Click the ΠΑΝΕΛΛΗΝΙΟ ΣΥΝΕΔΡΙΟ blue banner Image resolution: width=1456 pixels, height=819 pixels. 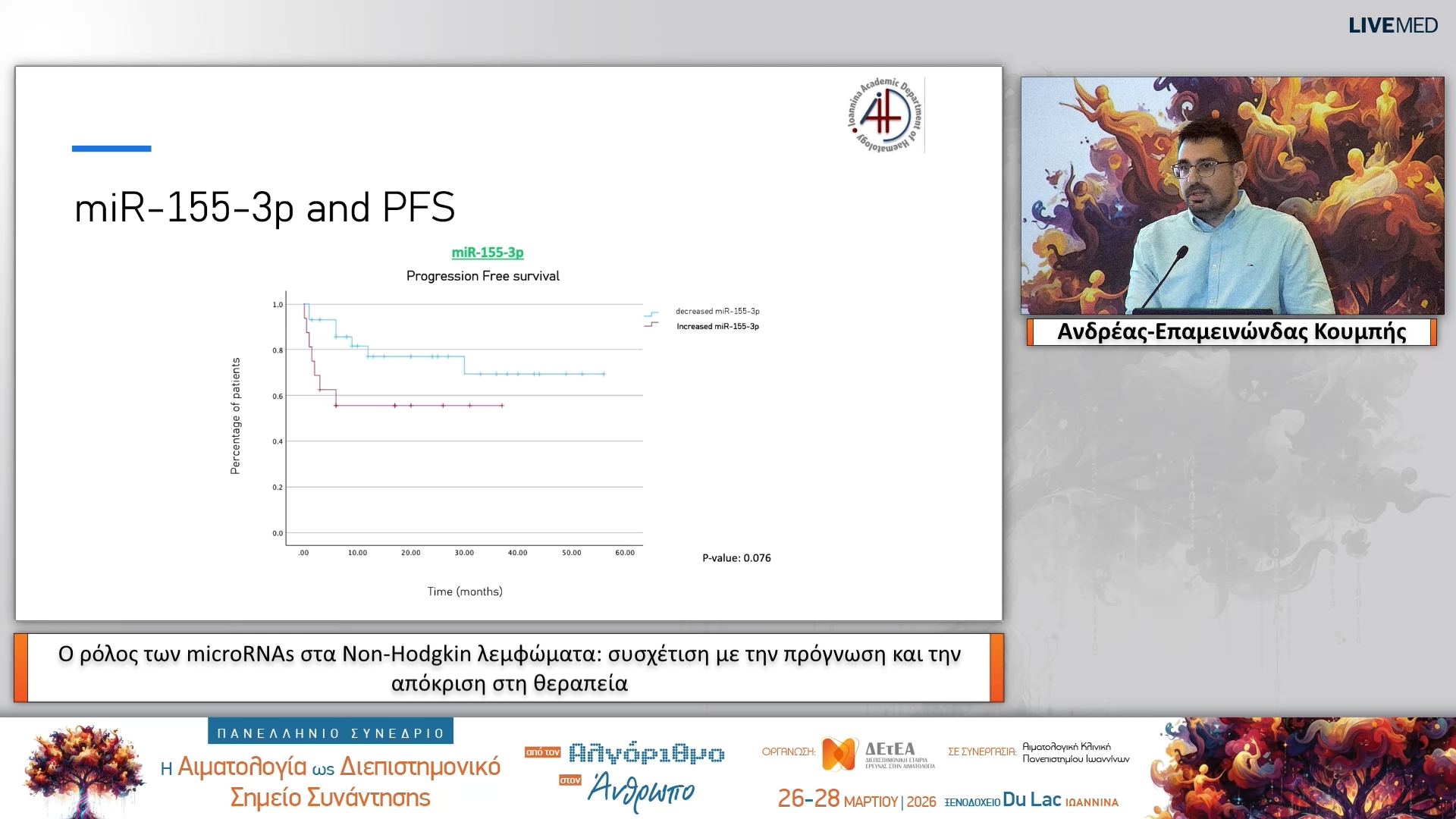click(x=331, y=733)
